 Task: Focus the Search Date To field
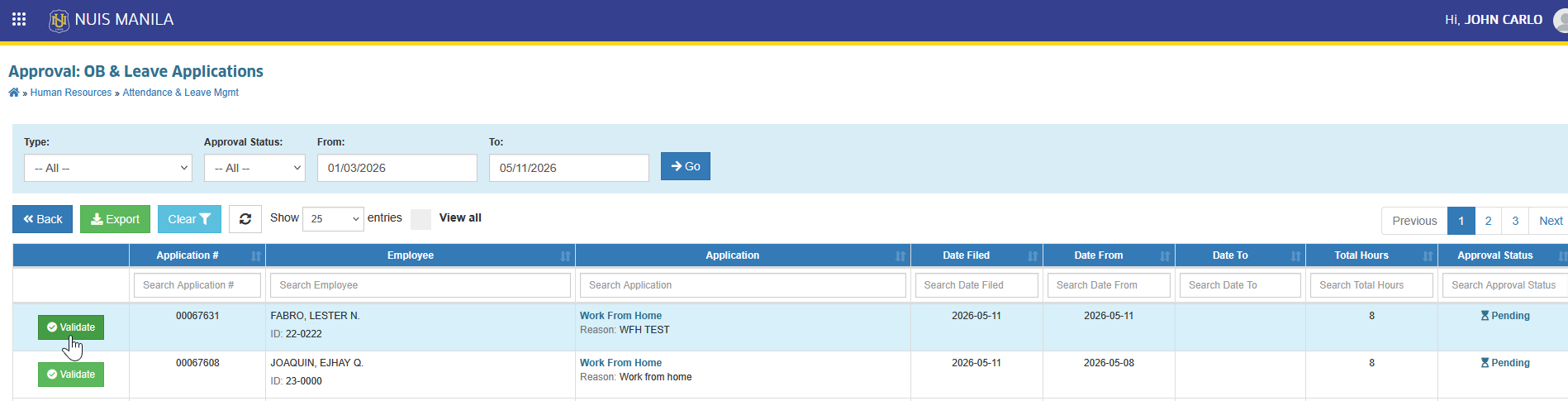[x=1240, y=285]
